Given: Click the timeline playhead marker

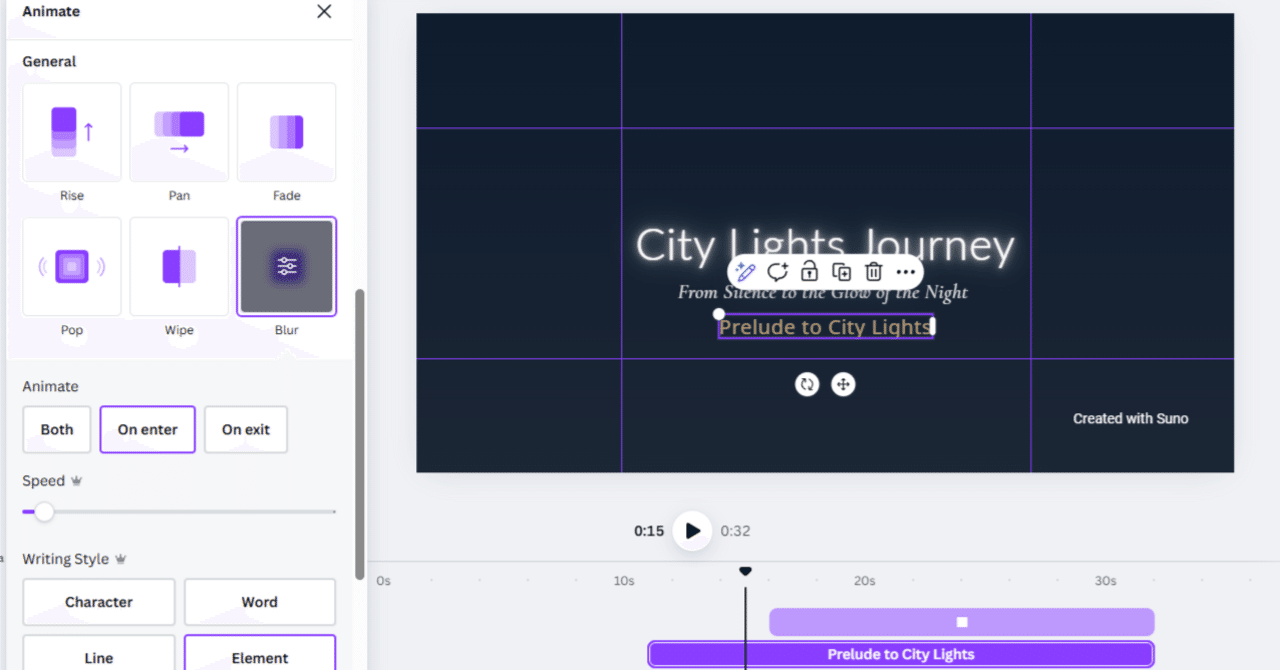Looking at the screenshot, I should 745,571.
